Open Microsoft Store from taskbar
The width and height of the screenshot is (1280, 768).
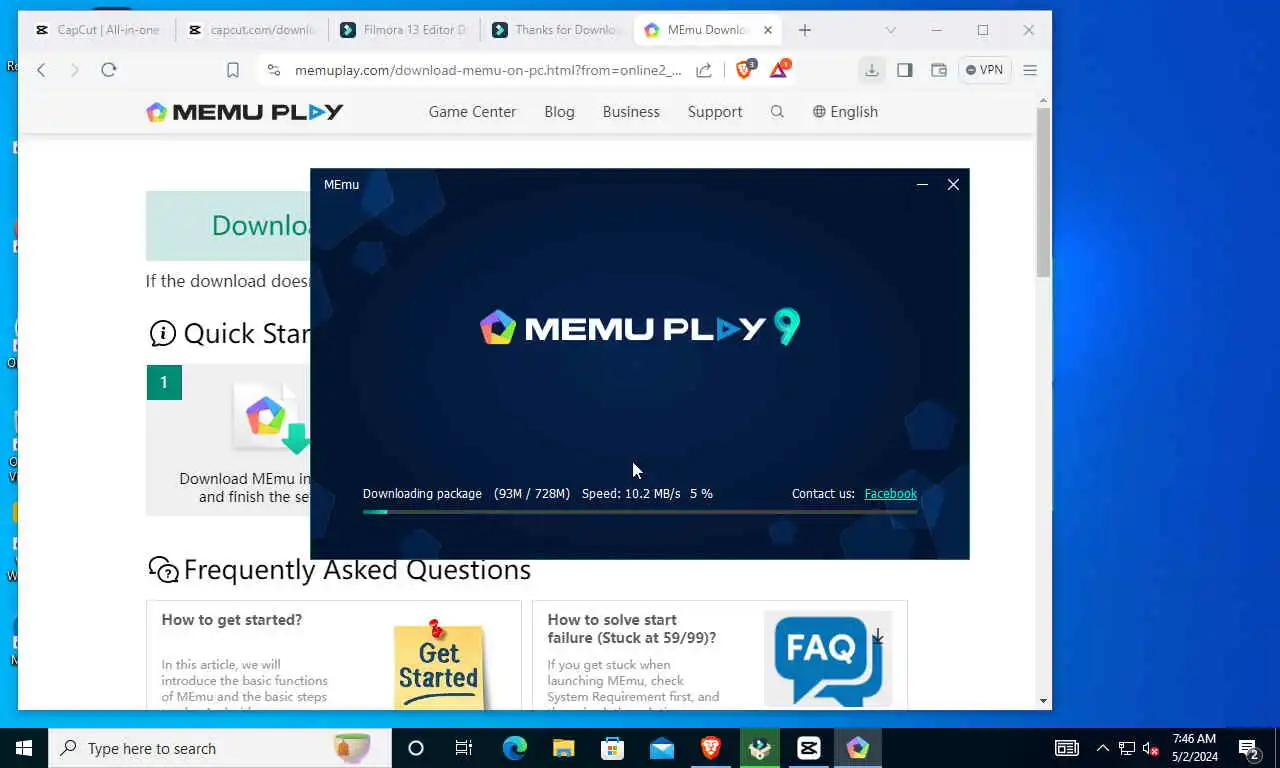pos(612,748)
